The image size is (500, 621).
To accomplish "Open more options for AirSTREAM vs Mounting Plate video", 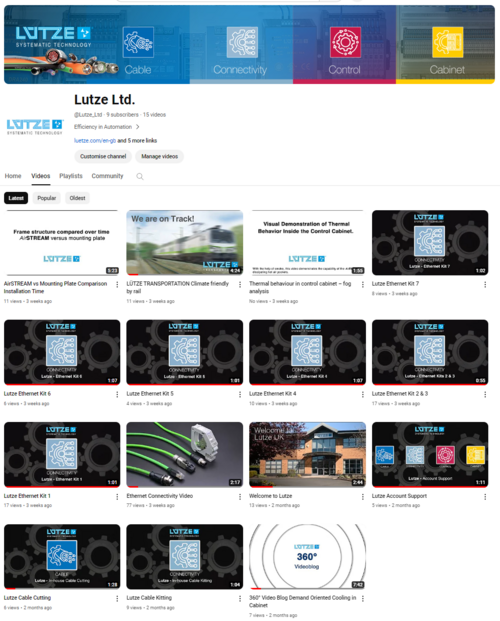I will pos(117,284).
